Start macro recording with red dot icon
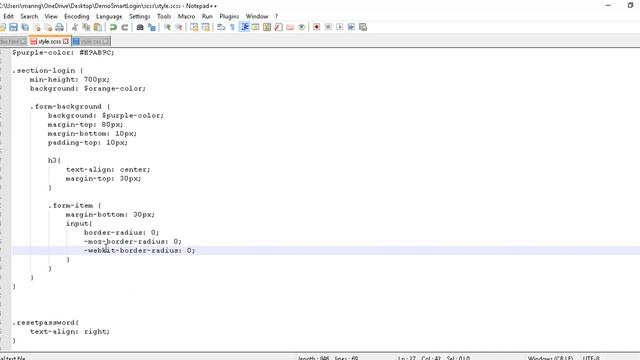Viewport: 640px width, 360px height. pos(316,27)
